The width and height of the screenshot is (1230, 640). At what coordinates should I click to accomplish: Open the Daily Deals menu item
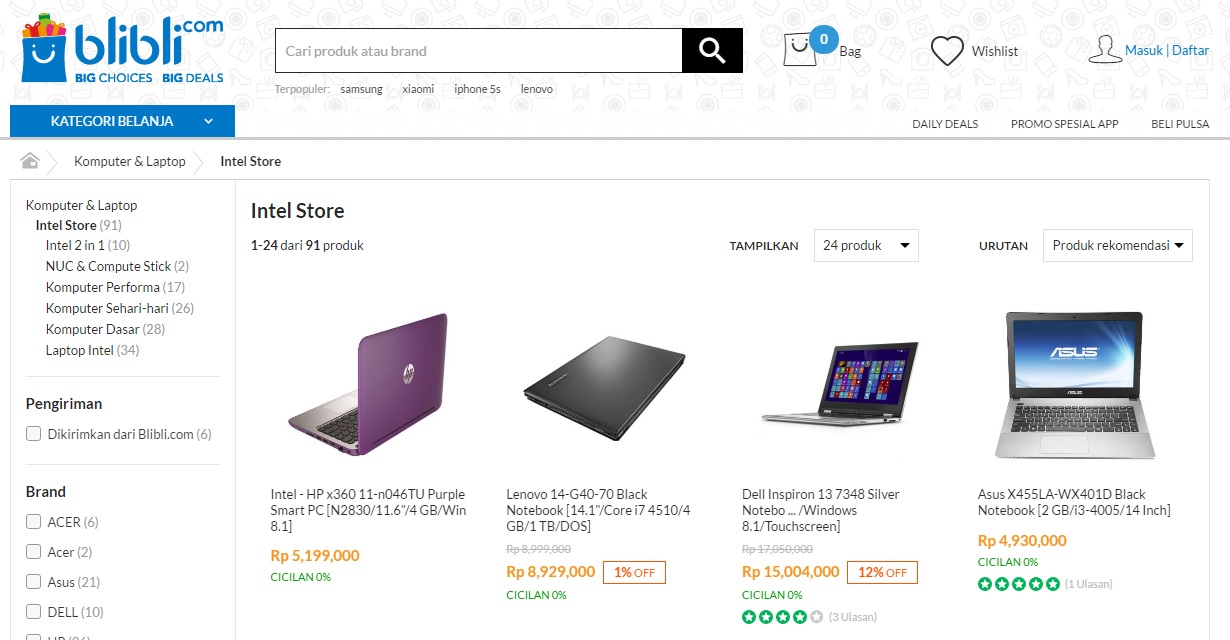coord(945,124)
